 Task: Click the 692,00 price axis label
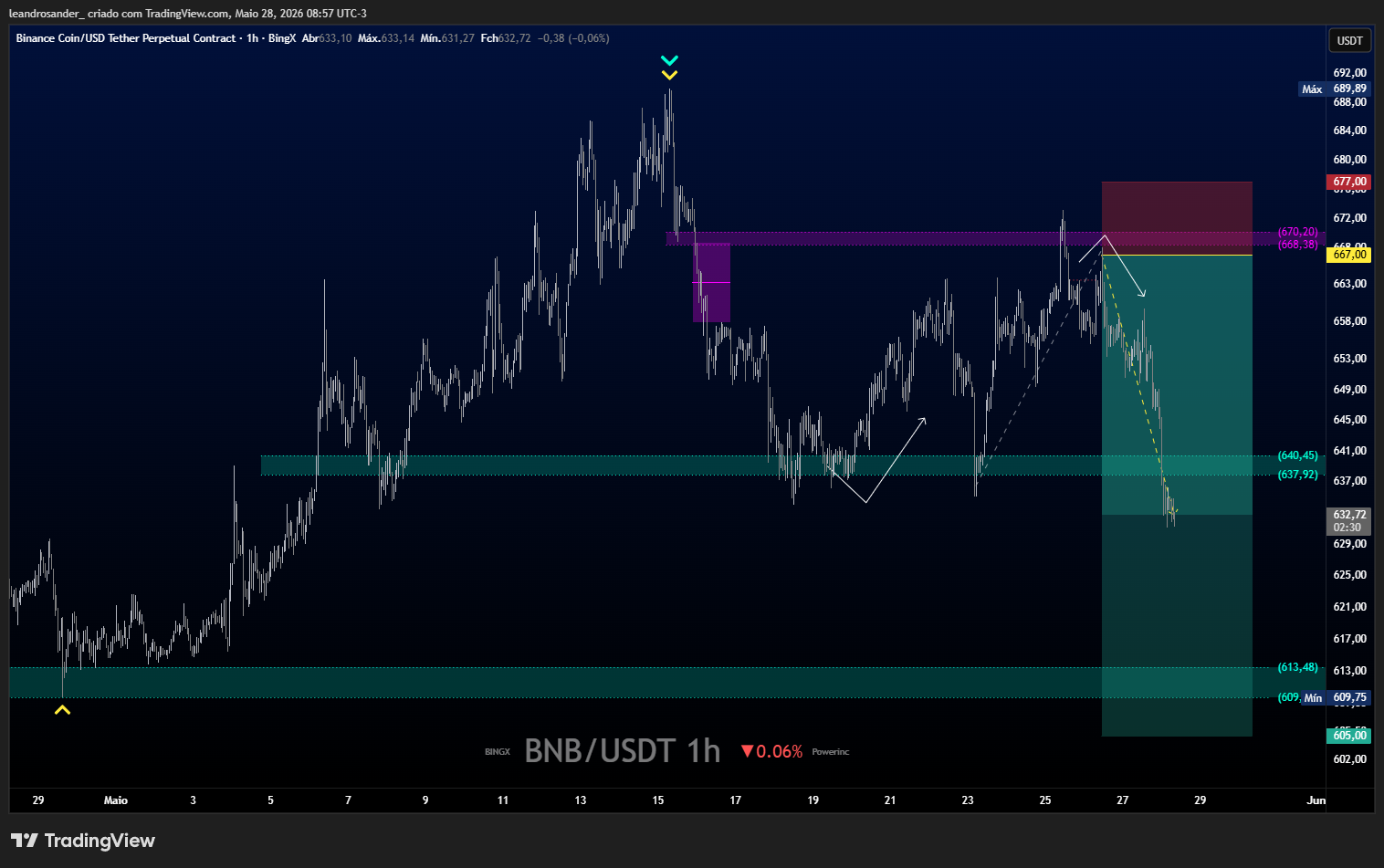1349,73
